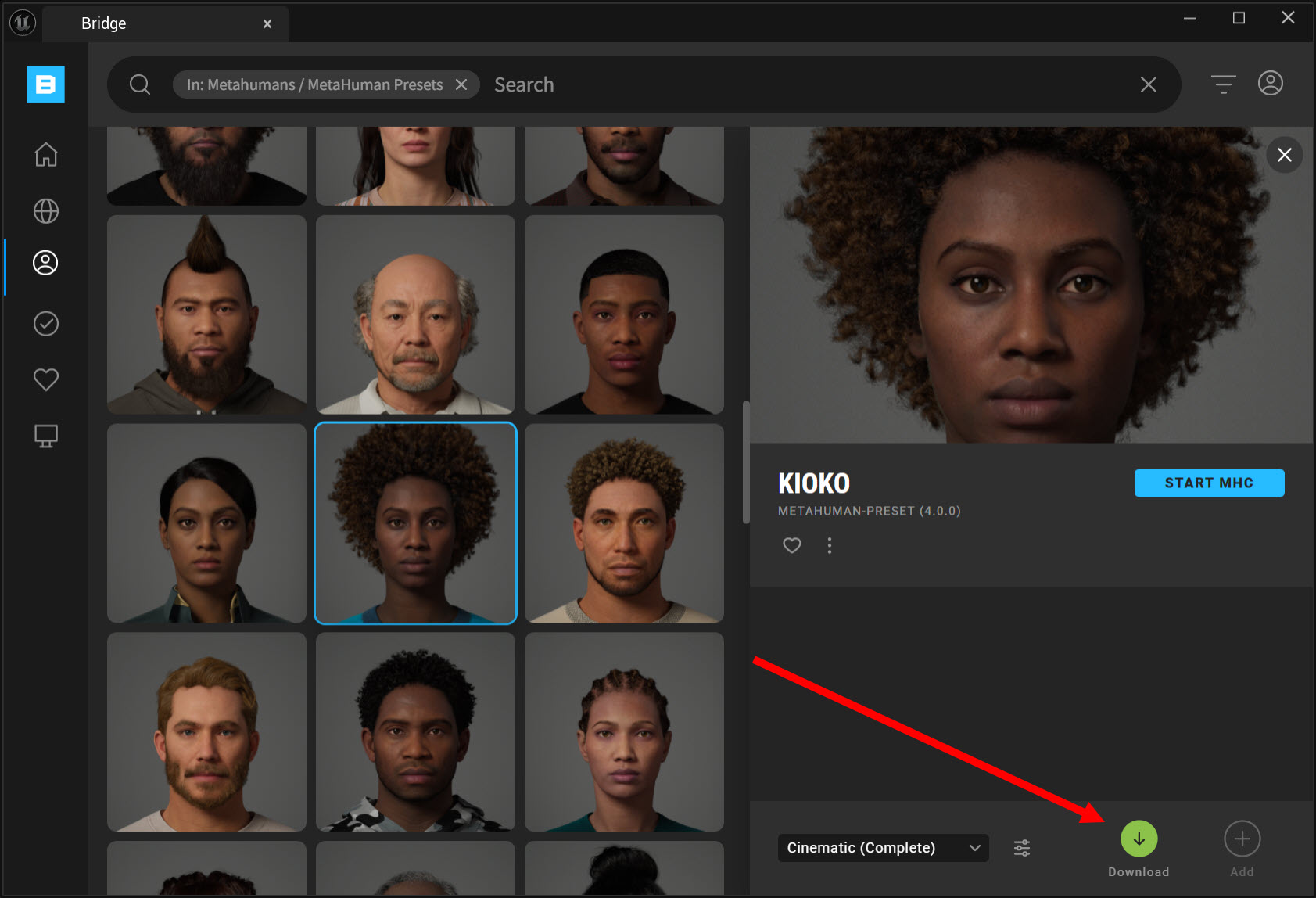Screen dimensions: 1316x898
Task: Select the blond bearded man thumbnail
Action: tap(207, 732)
